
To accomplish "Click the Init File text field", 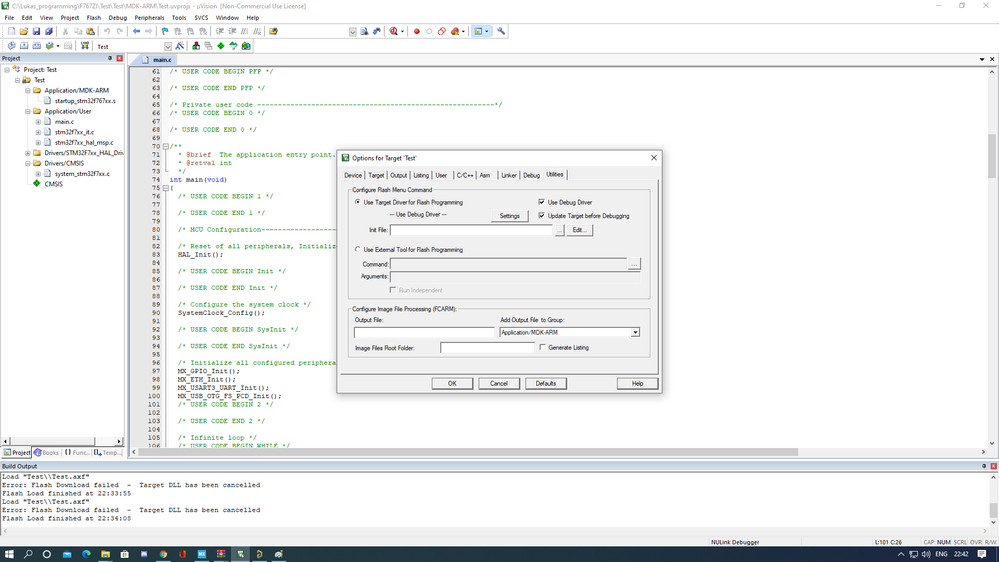I will 471,230.
